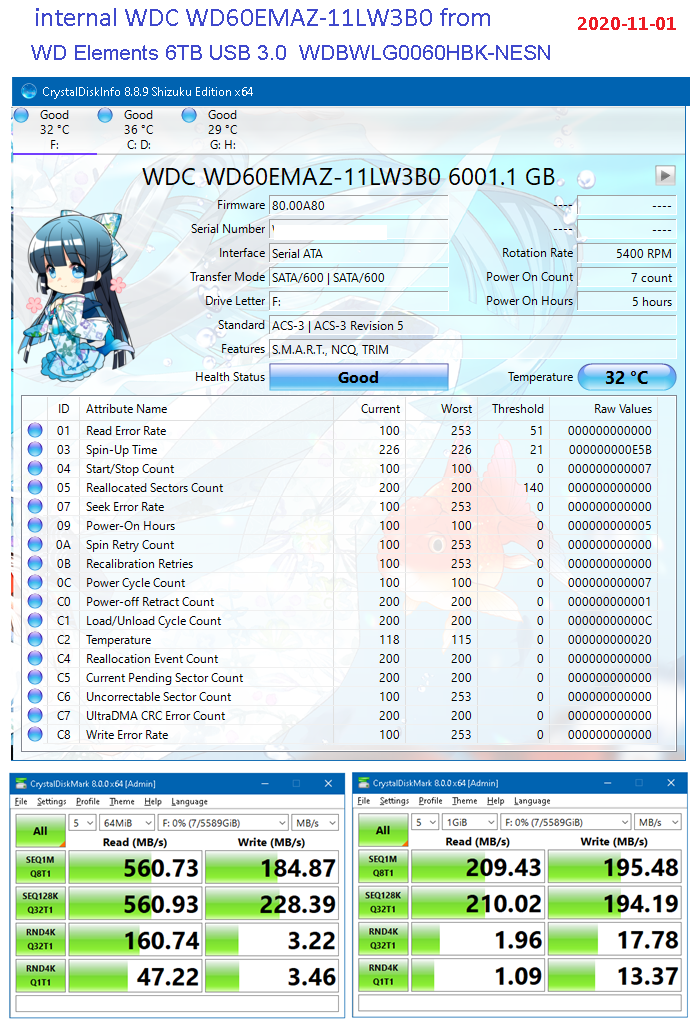Screen dimensions: 692x1021
Task: Click status orb for Current Pending Sector Count
Action: click(x=35, y=677)
